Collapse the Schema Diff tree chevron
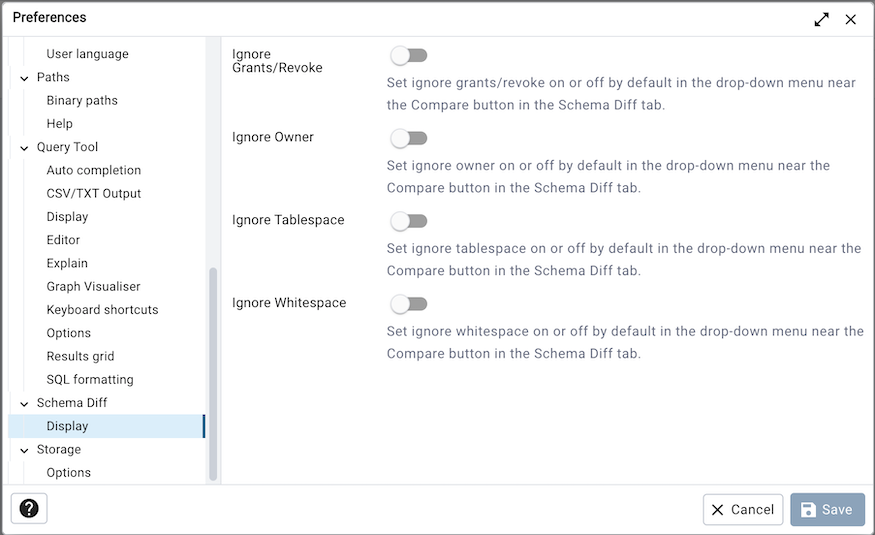875x535 pixels. point(25,404)
